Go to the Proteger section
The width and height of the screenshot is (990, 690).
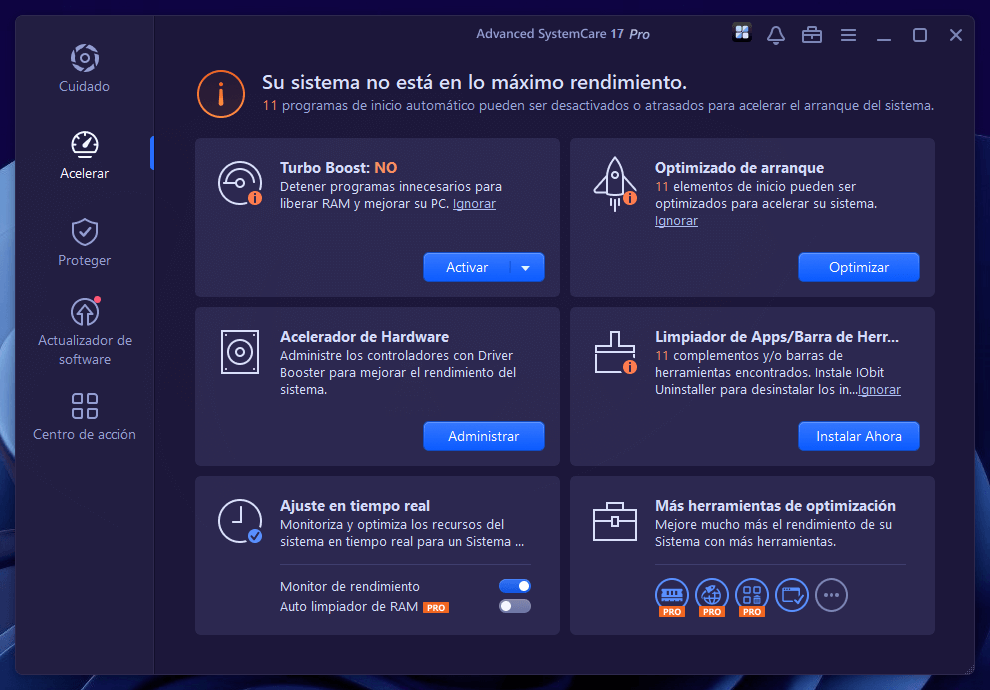84,242
